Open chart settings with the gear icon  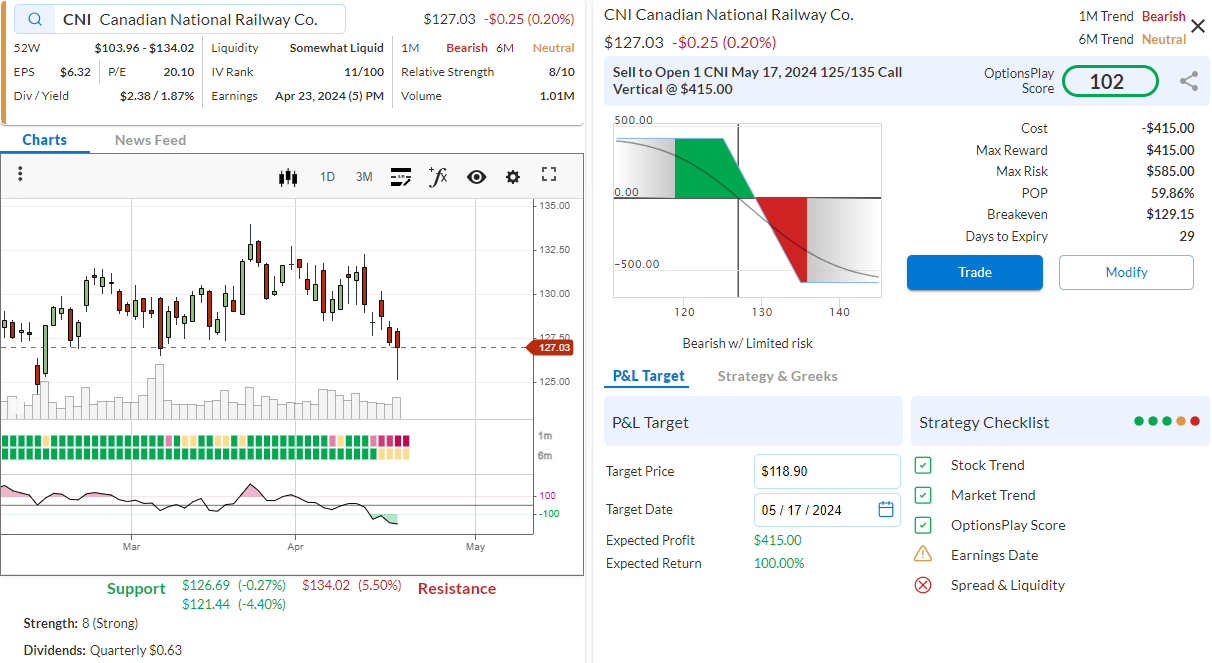click(x=513, y=177)
